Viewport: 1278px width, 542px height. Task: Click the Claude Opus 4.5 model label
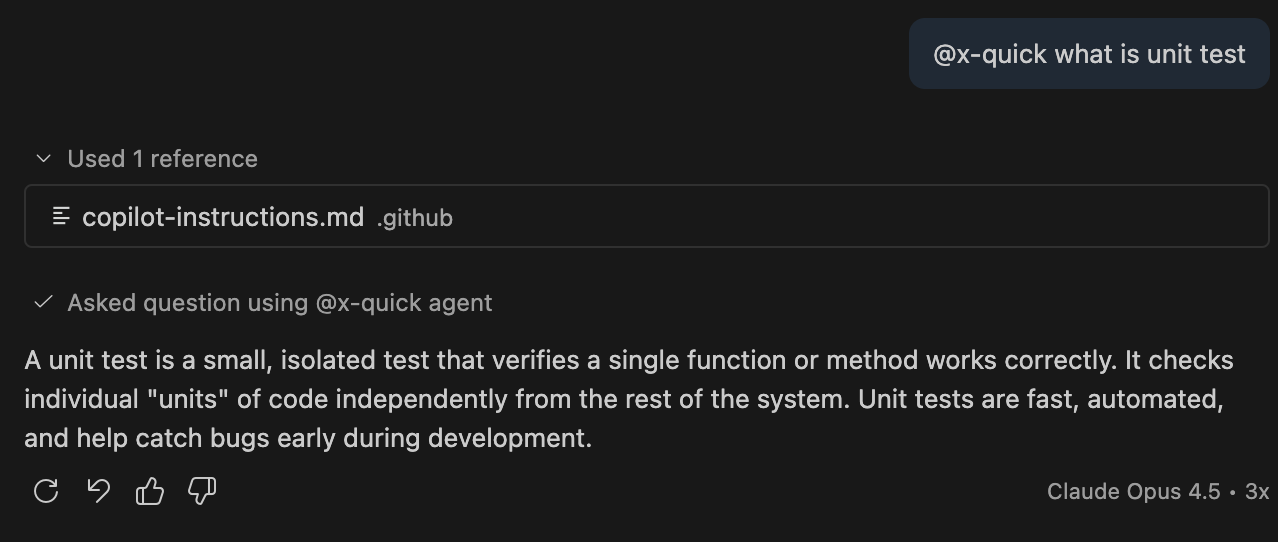coord(1133,491)
